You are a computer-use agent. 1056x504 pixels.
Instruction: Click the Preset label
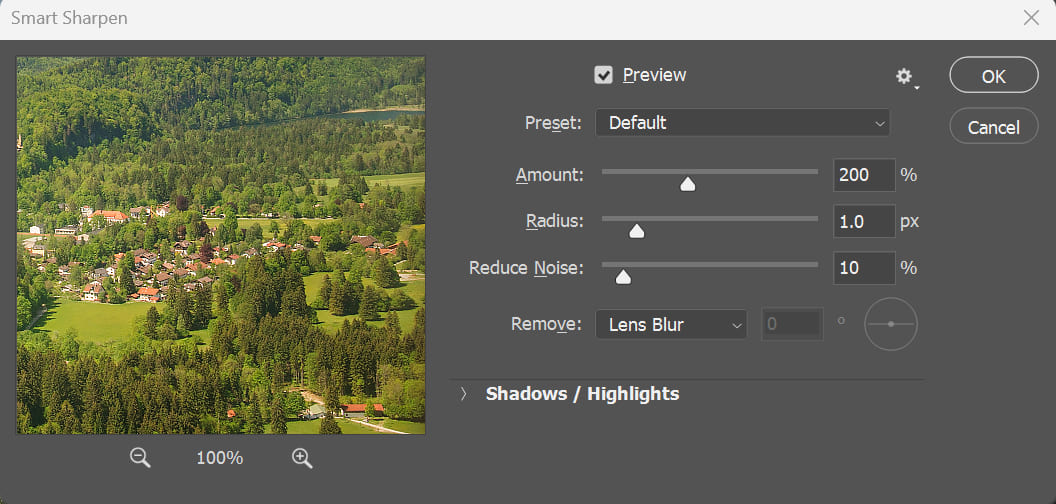pos(553,123)
